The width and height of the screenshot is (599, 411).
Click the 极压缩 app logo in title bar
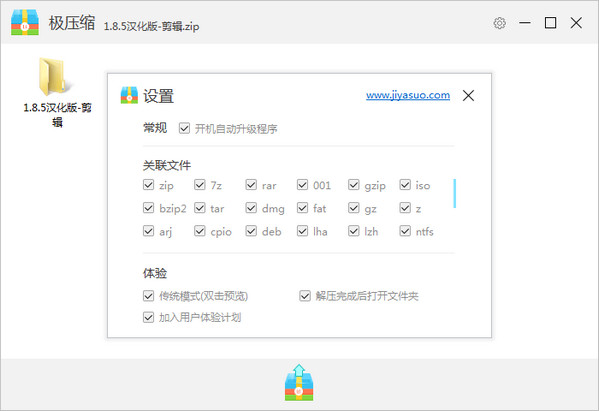pos(25,22)
